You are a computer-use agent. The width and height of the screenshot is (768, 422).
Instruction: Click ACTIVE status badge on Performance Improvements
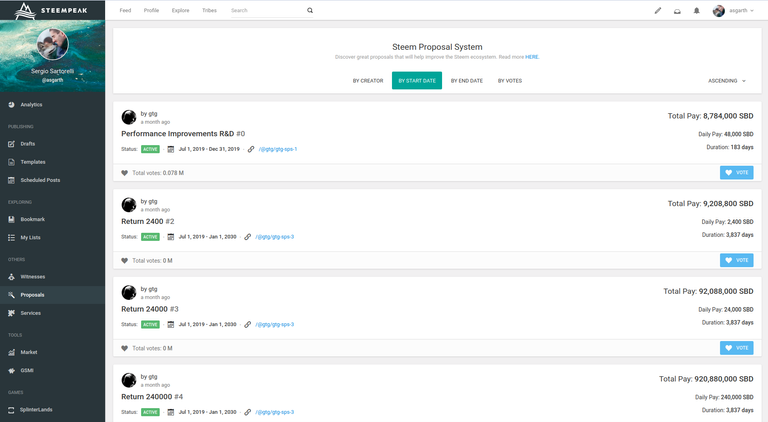(x=150, y=149)
